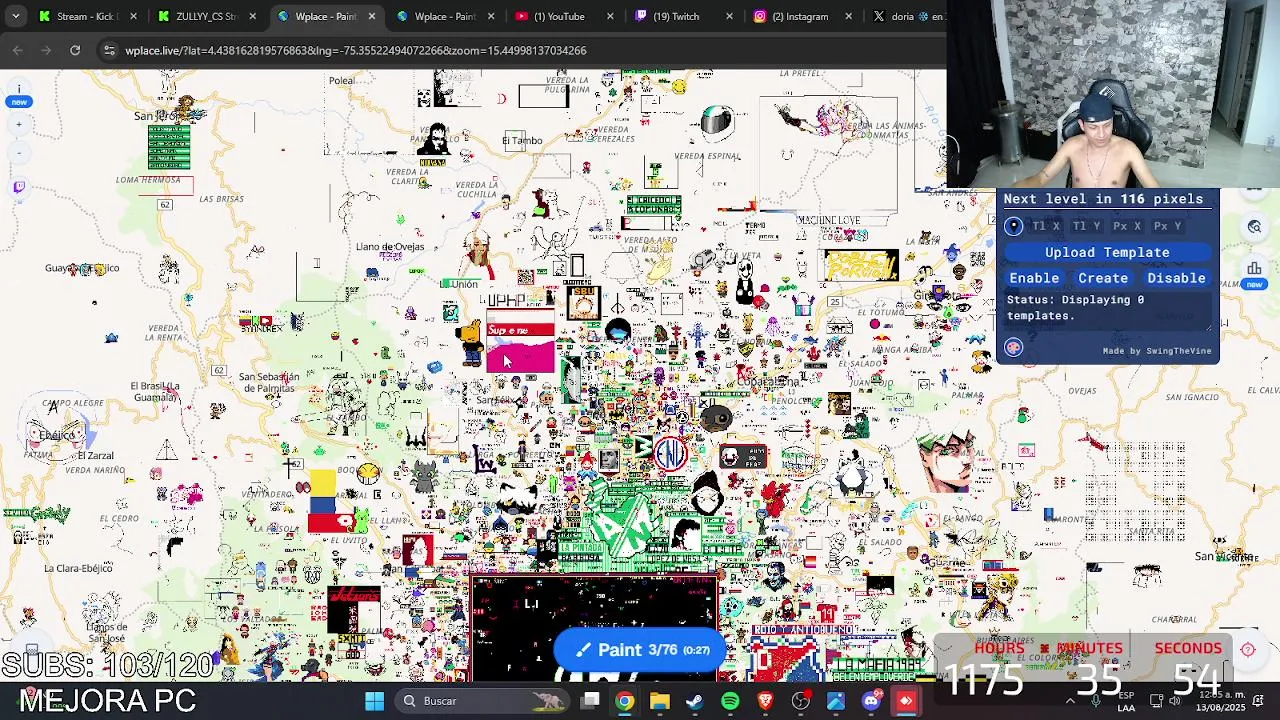Screen dimensions: 1280x720
Task: Open the red AnyDesk taskbar icon
Action: point(906,701)
